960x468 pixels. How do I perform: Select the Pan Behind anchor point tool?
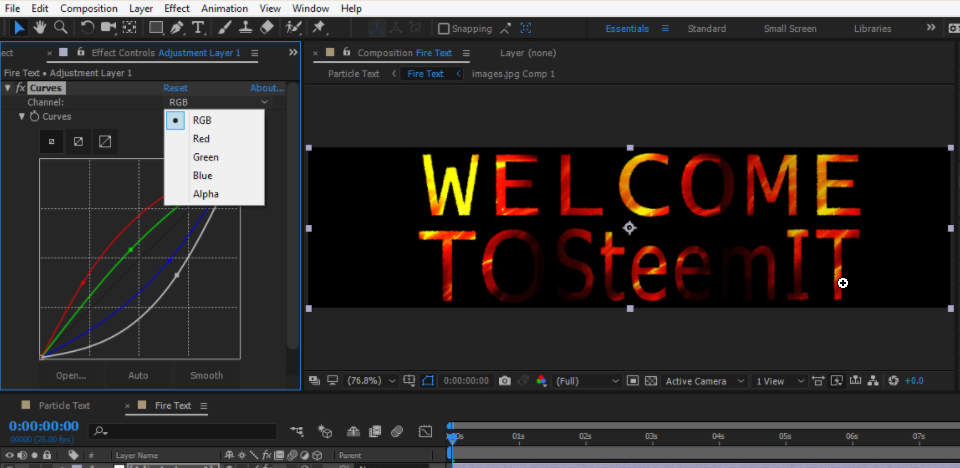pyautogui.click(x=129, y=28)
